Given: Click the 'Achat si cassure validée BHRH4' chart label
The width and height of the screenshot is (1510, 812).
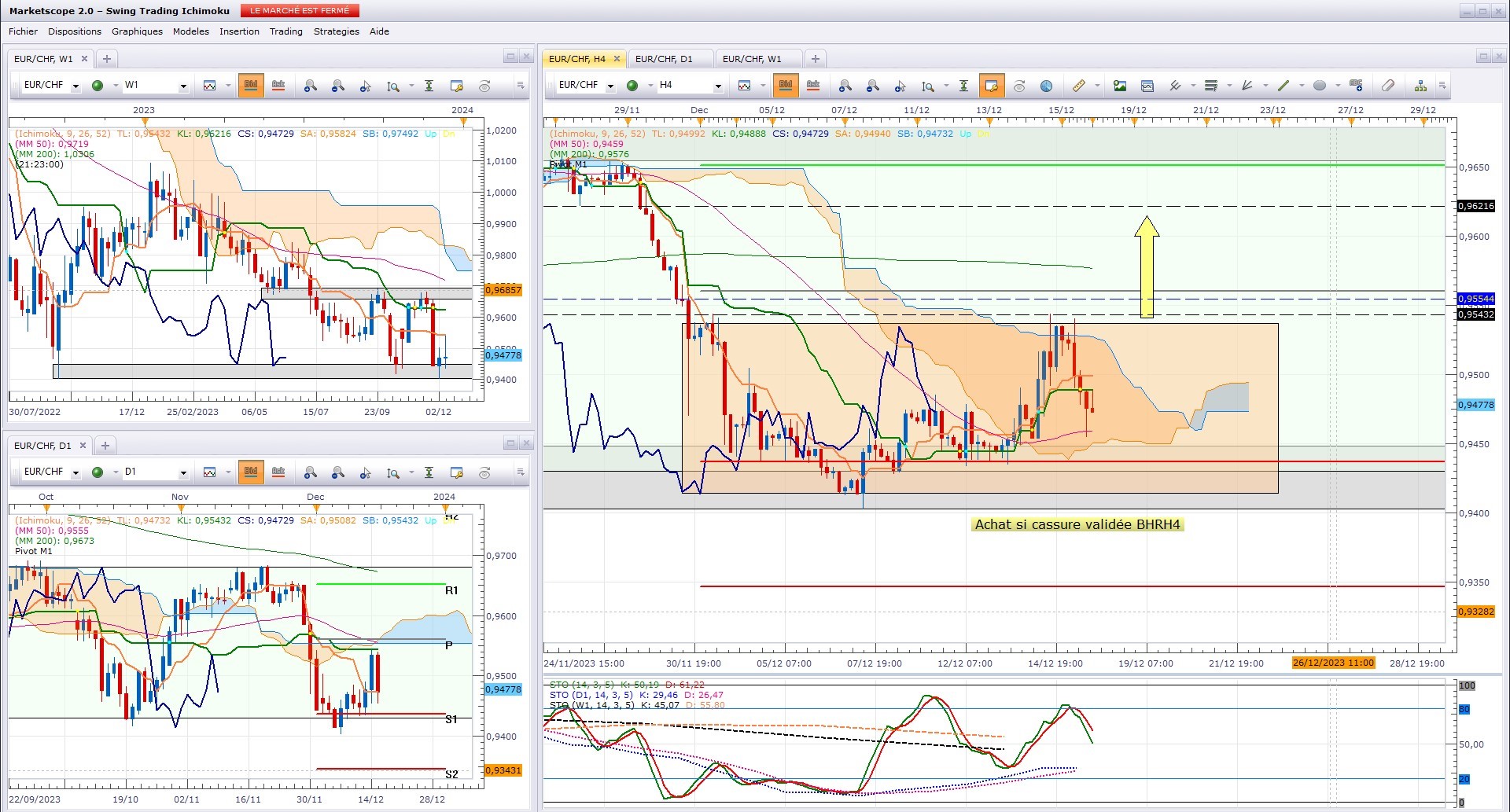Looking at the screenshot, I should click(1077, 524).
